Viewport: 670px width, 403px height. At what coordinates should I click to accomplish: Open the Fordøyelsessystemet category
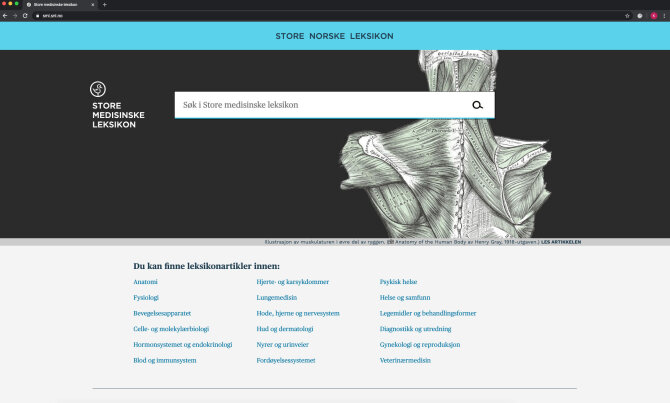286,361
